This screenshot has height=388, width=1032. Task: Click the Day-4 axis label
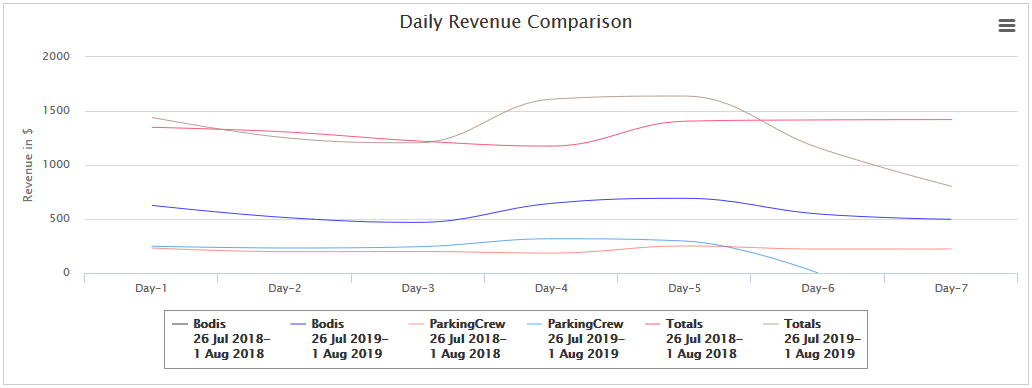(x=551, y=288)
